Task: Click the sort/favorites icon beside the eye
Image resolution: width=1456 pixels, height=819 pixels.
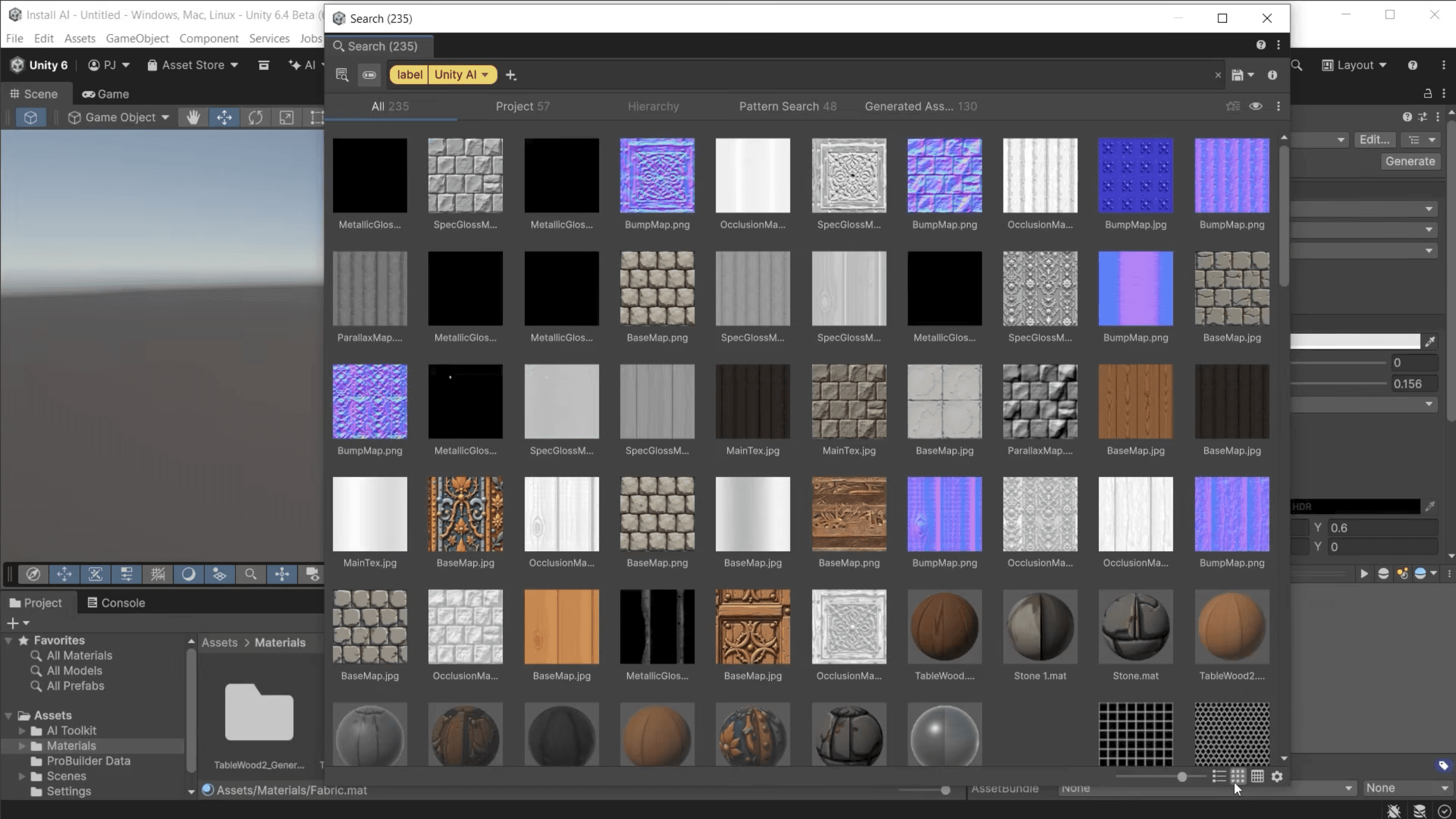Action: click(1233, 106)
